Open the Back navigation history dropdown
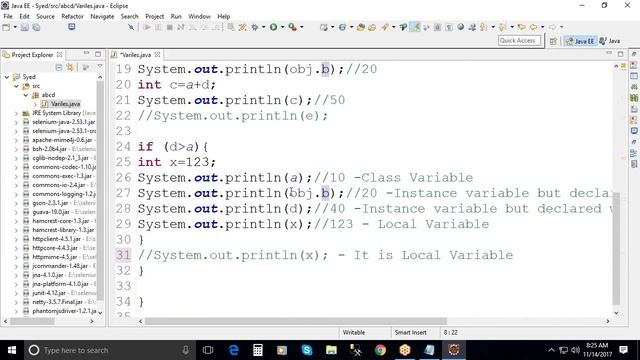This screenshot has width=640, height=360. click(542, 27)
